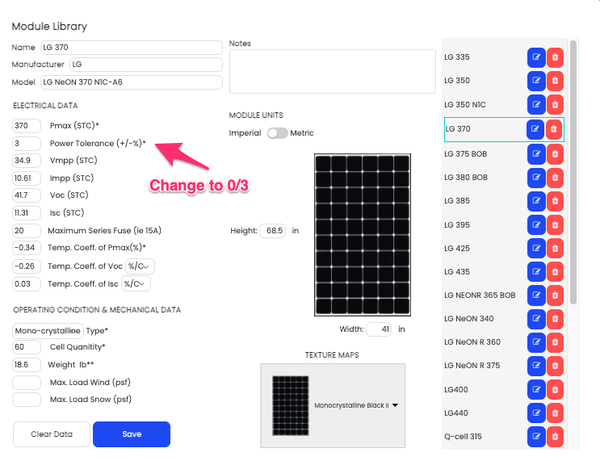
Task: Open the Mono-crystalline Type dropdown
Action: pos(48,331)
